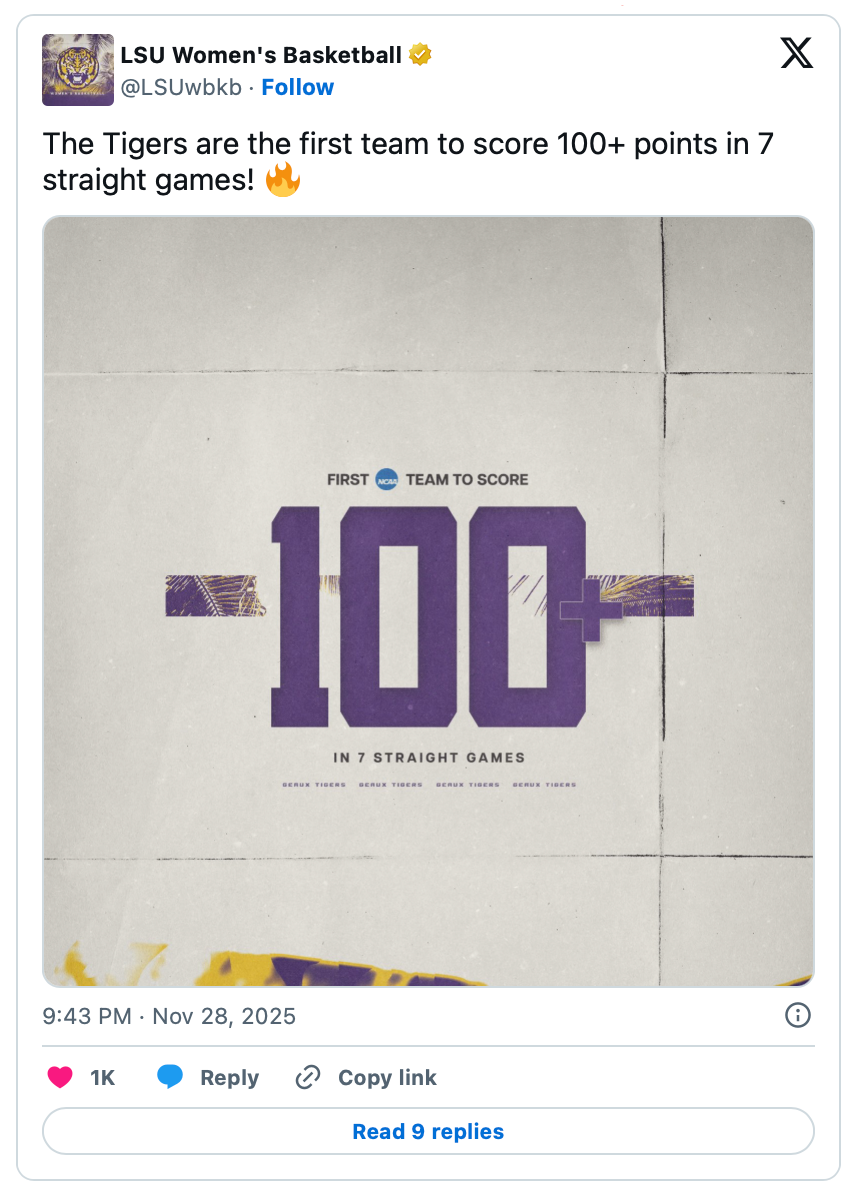Screen dimensions: 854x1196
Task: Click the Reply text label
Action: point(229,1078)
